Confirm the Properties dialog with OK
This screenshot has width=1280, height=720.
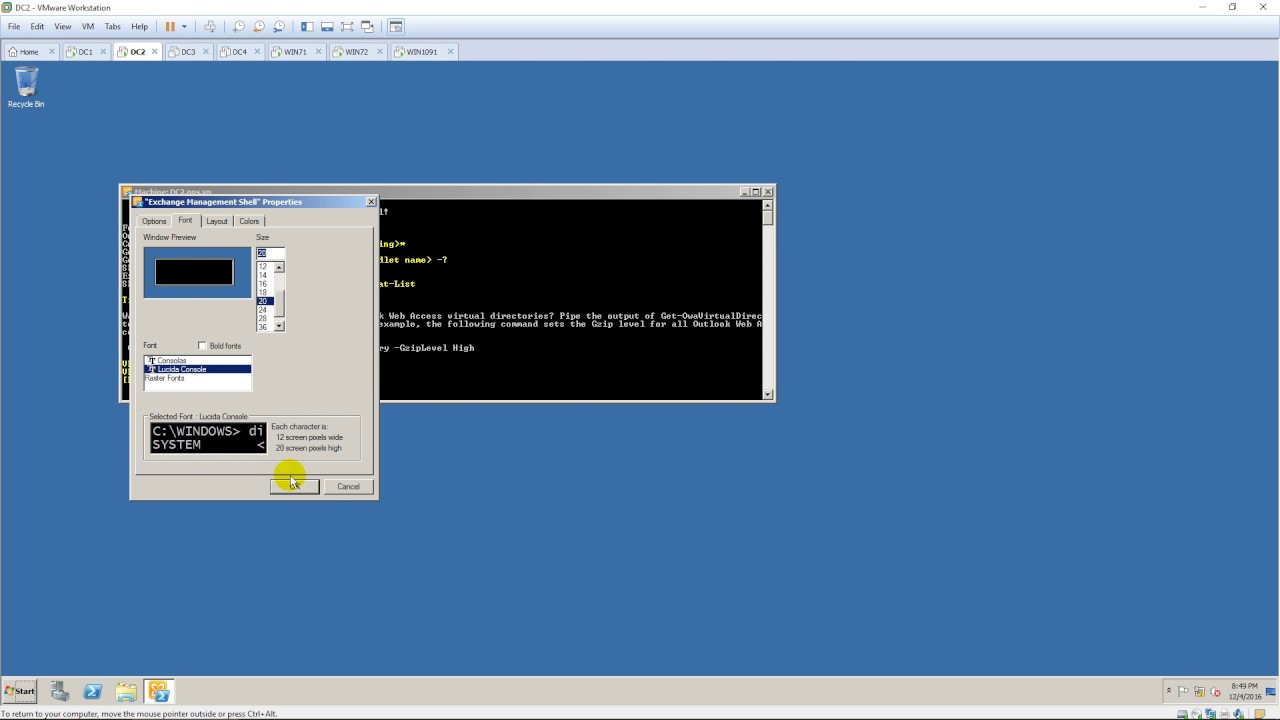tap(294, 486)
